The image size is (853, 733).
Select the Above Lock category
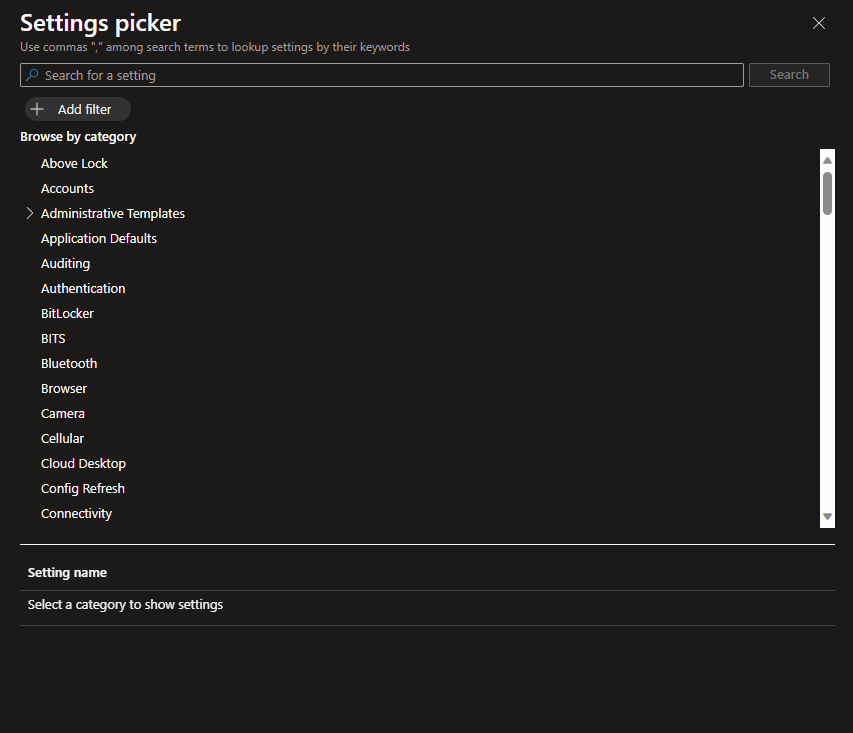(x=74, y=163)
